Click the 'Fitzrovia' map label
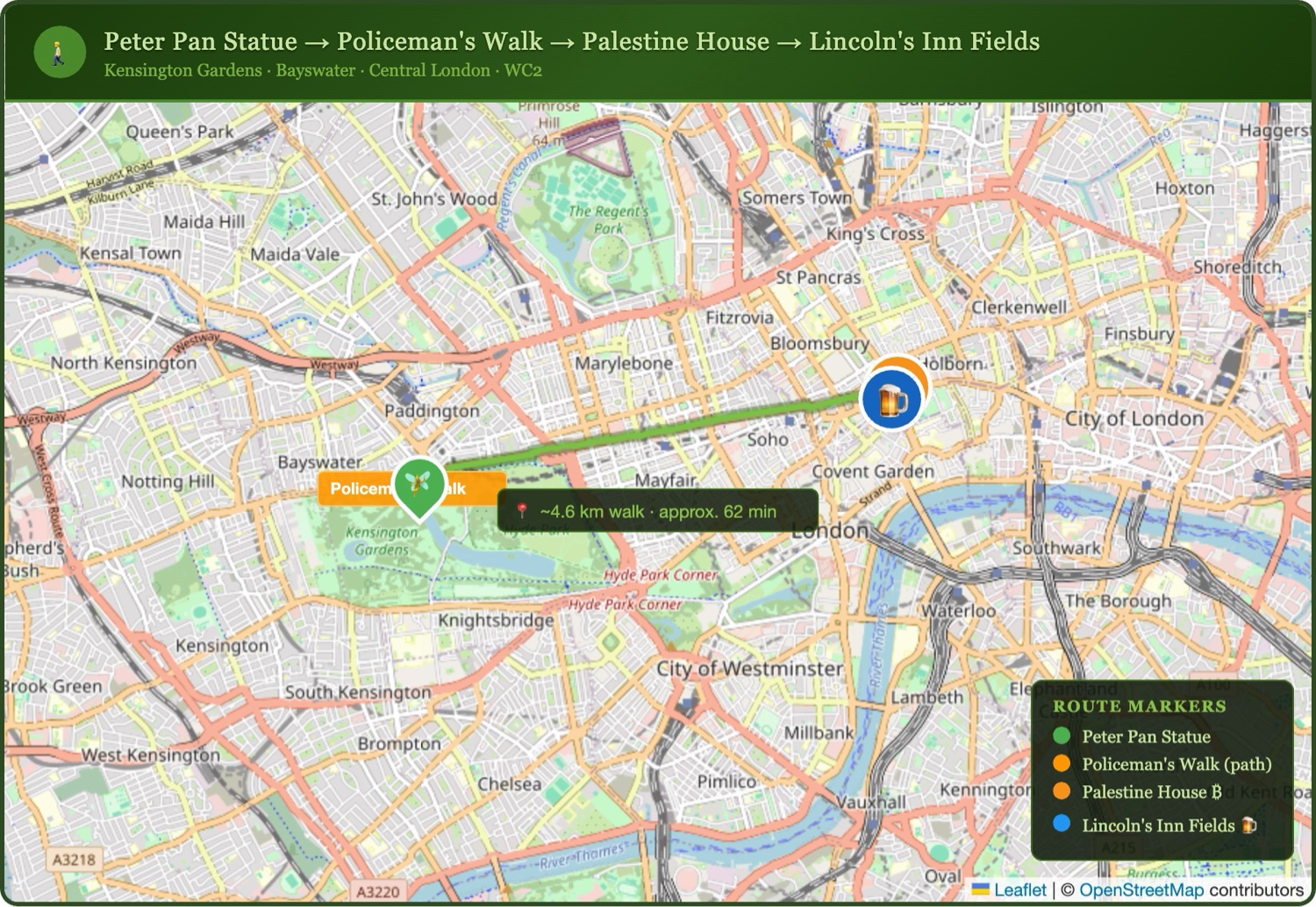 [x=740, y=318]
